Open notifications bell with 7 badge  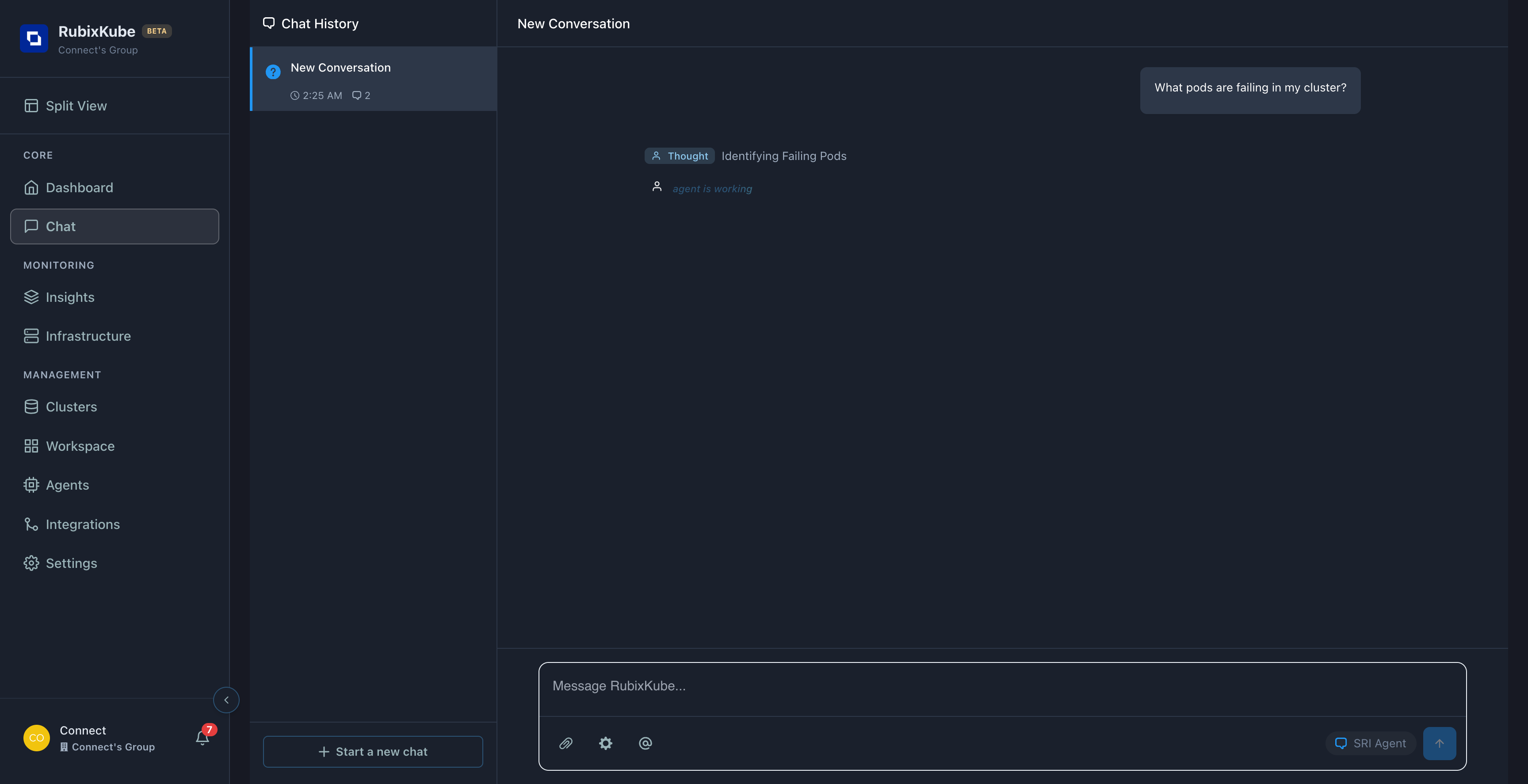[202, 737]
